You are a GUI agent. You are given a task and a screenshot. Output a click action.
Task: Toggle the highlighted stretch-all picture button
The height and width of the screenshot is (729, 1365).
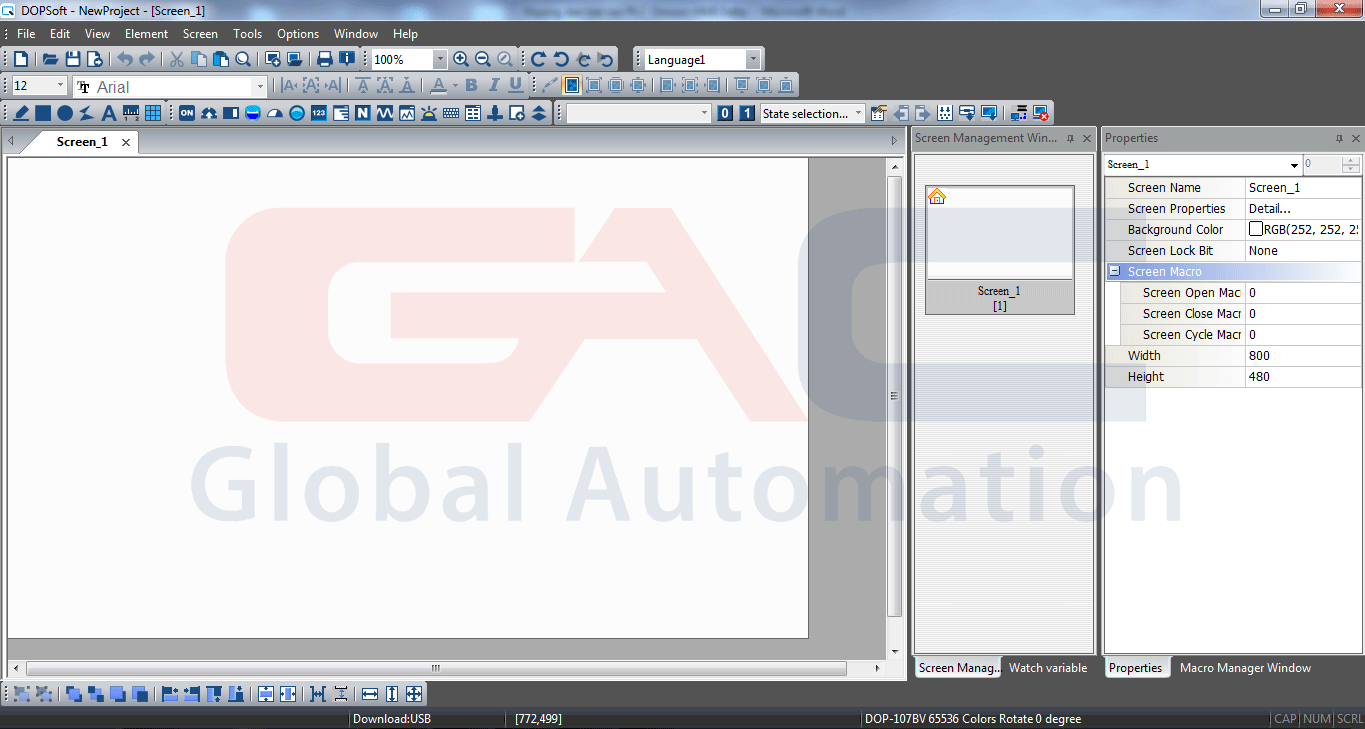coord(571,86)
